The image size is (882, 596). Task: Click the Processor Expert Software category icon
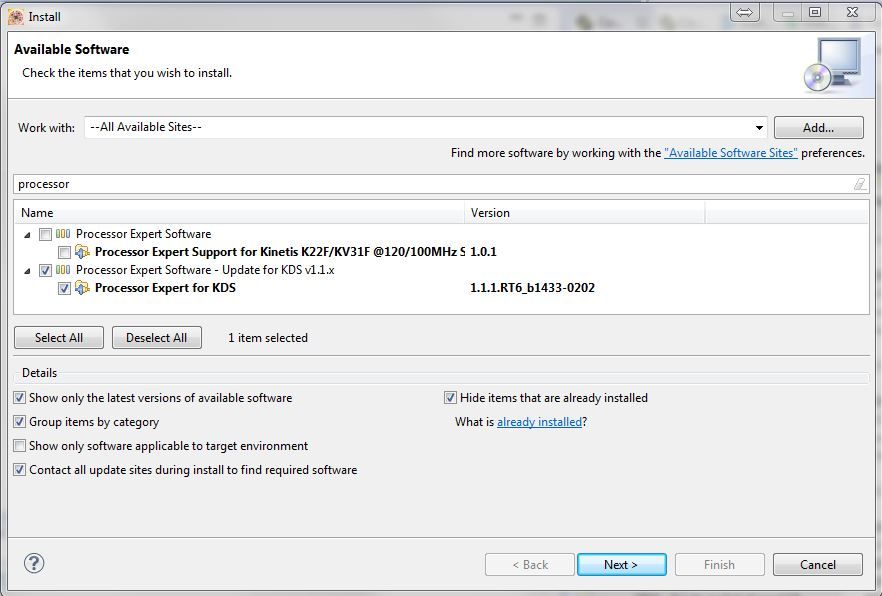tap(63, 234)
